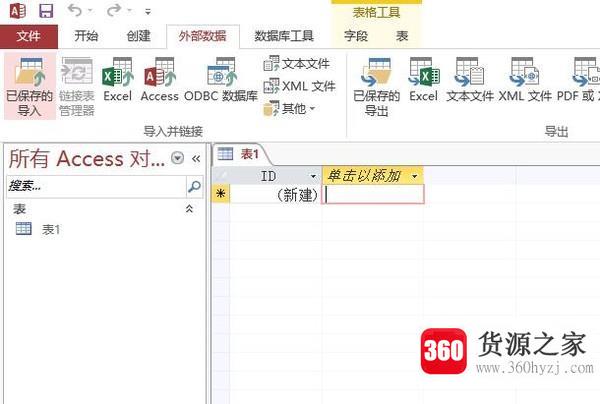This screenshot has width=600, height=404.
Task: Open 单击以添加 field type dropdown
Action: [x=415, y=176]
